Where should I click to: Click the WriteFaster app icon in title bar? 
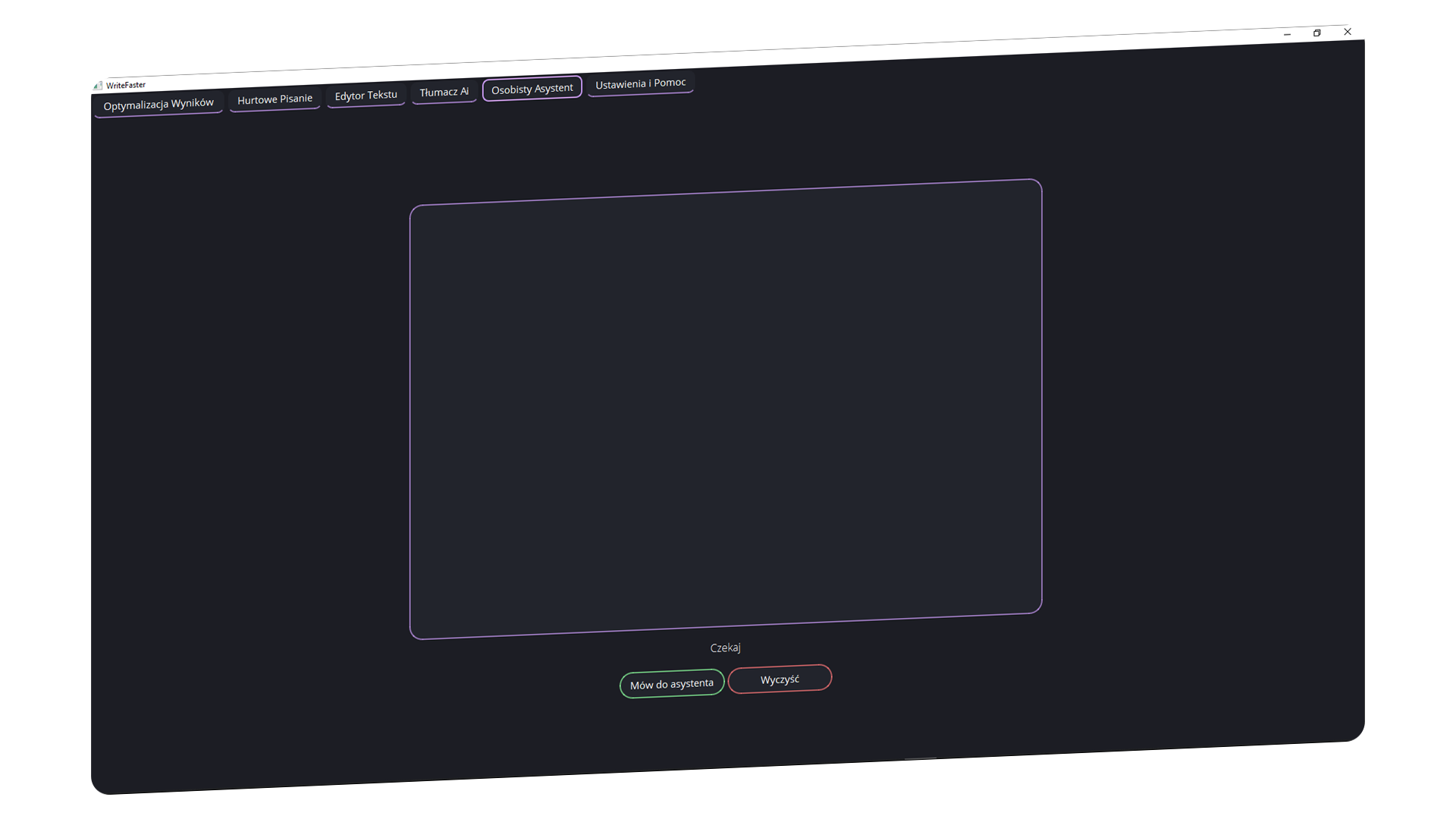click(98, 86)
